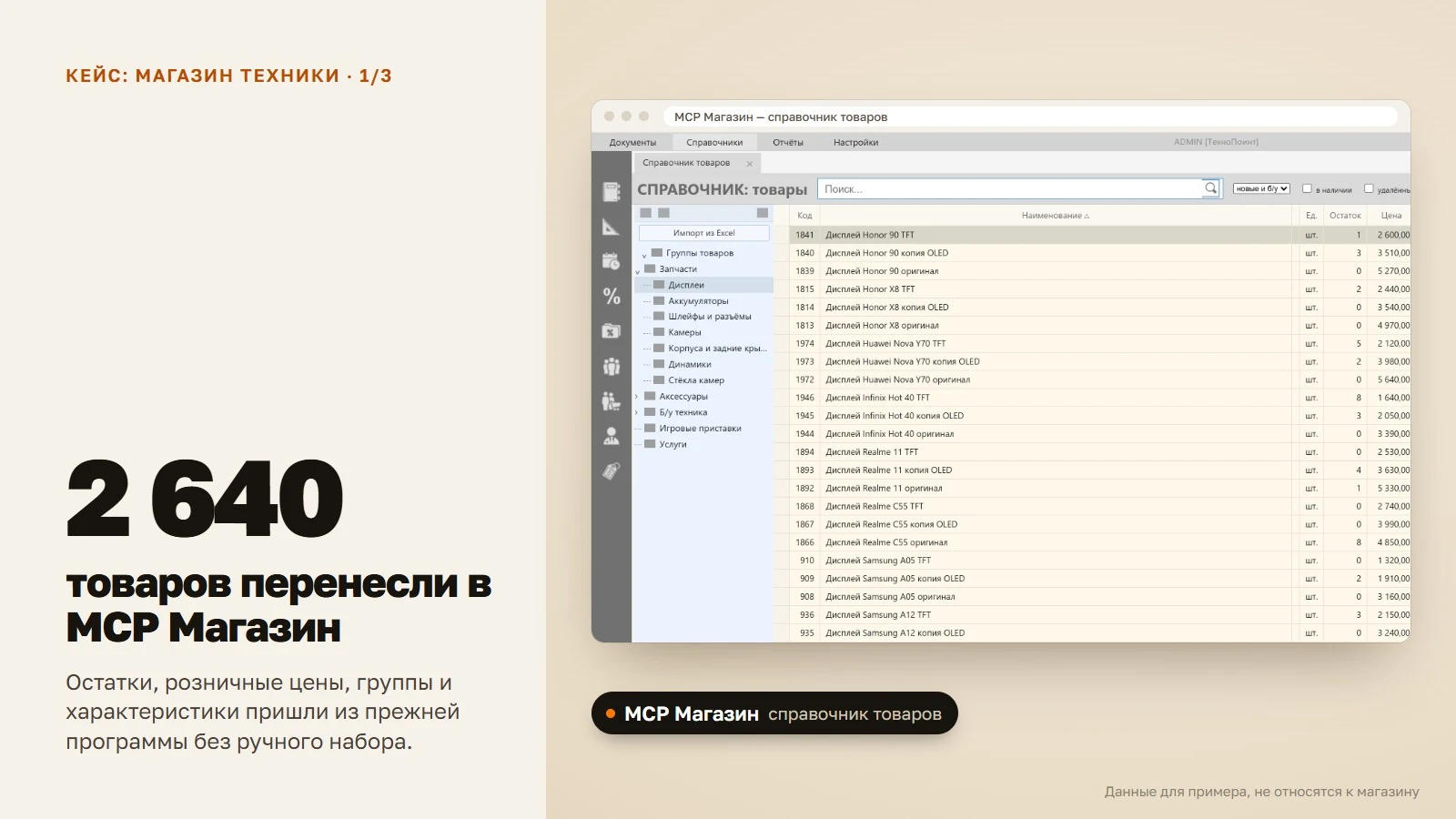Sort by the Наименование column header
Viewport: 1456px width, 819px height.
[x=1055, y=216]
